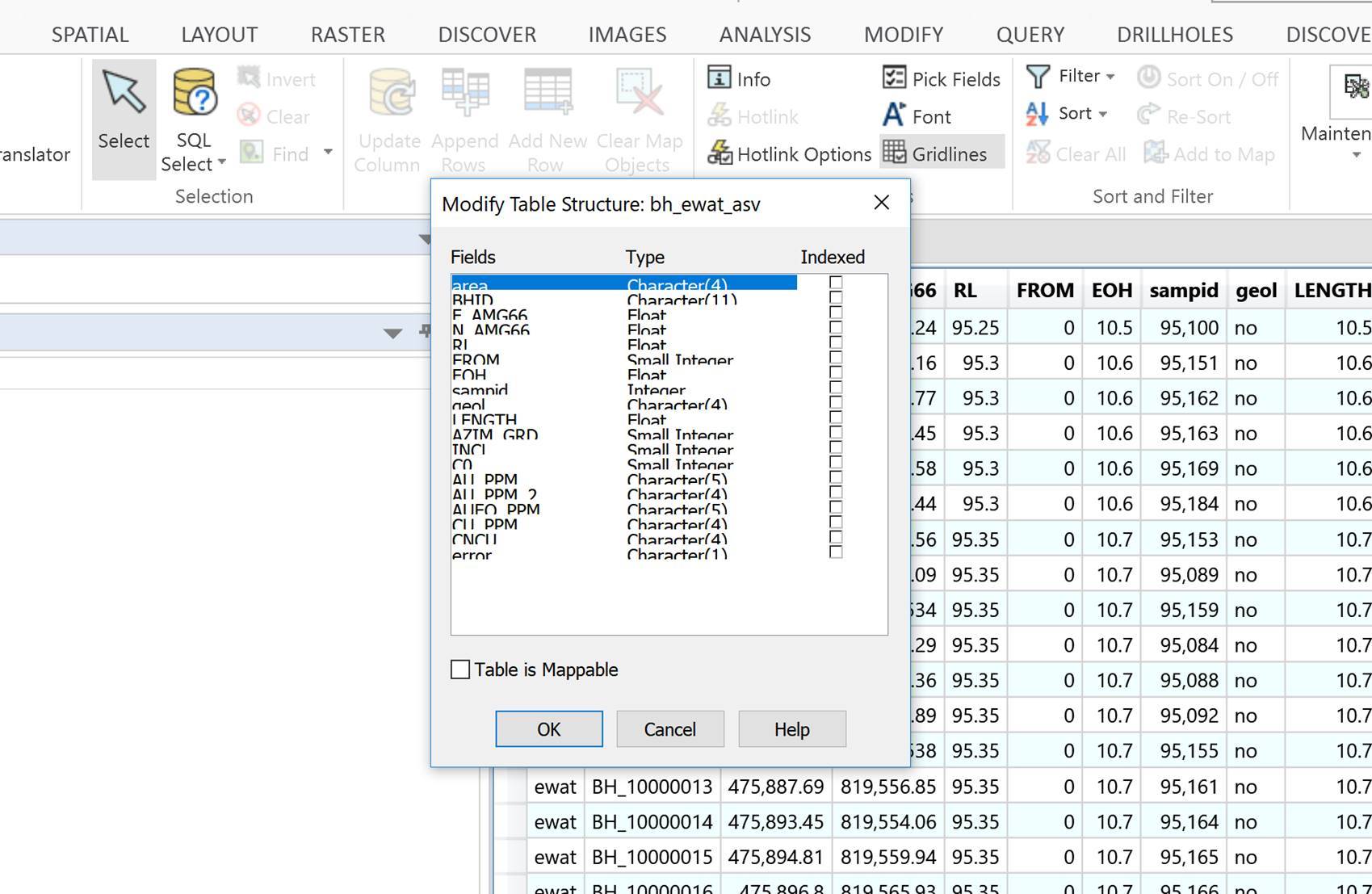The height and width of the screenshot is (894, 1372).
Task: Click the BH_10000014 cell in the table
Action: coord(652,822)
